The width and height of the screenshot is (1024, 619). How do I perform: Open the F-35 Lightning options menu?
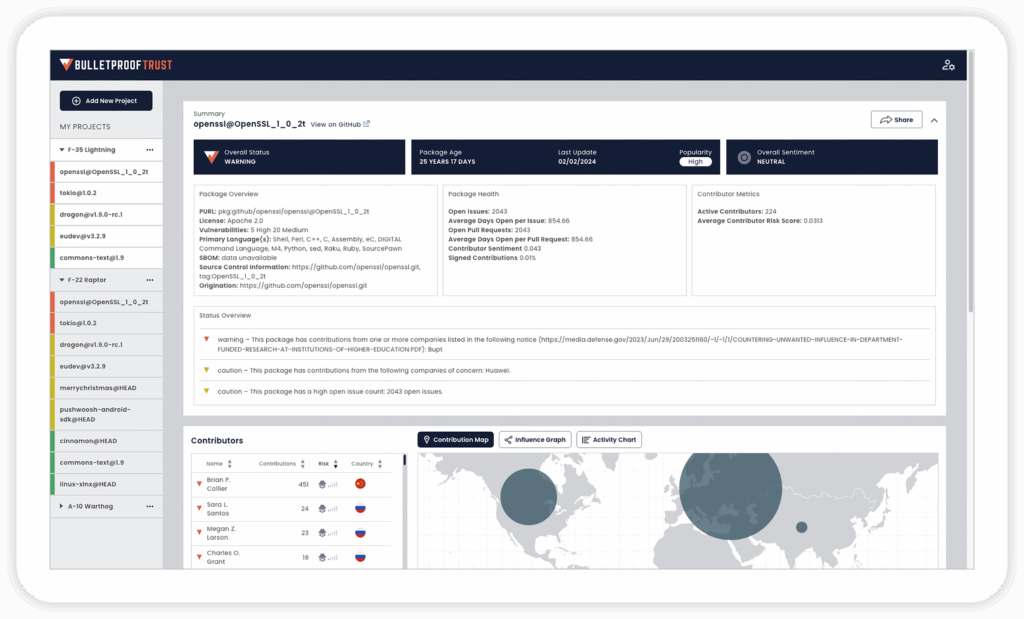pos(150,148)
